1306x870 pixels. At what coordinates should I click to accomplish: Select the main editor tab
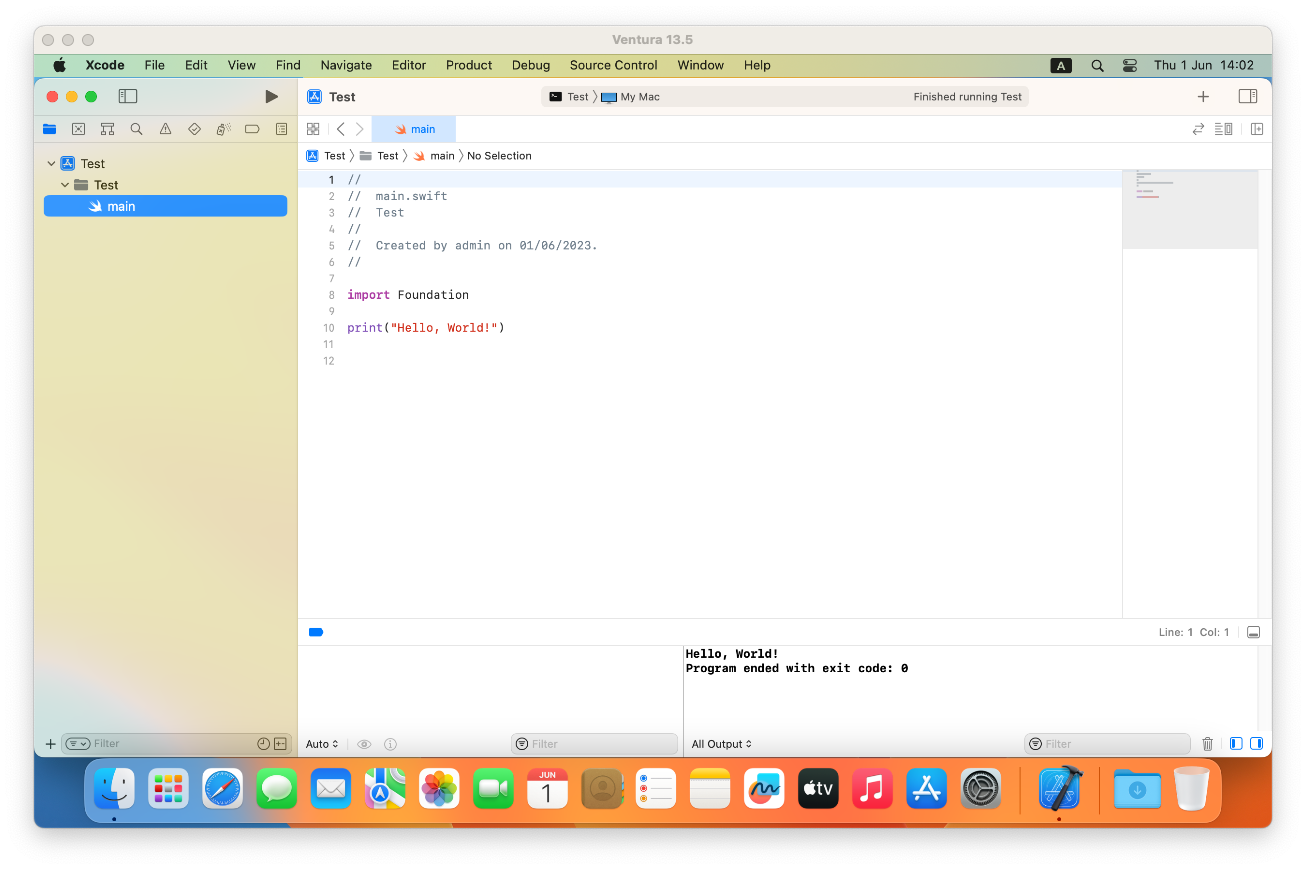(x=414, y=129)
